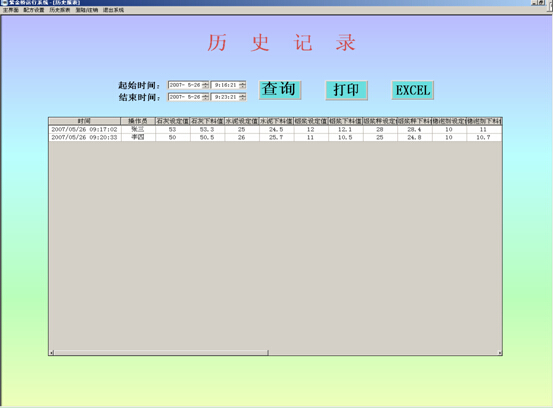Click the table's right scroll arrow
The image size is (553, 408).
point(499,353)
